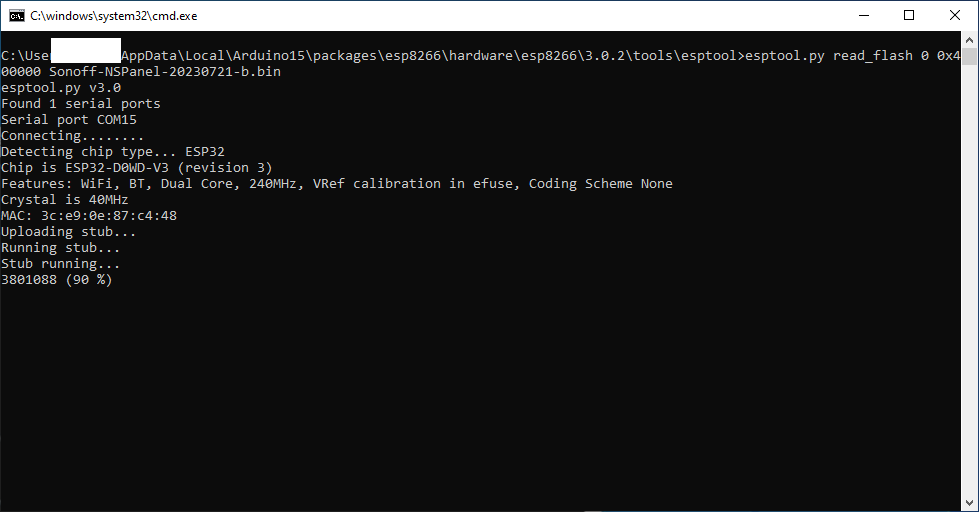Click the Coding Scheme None text

tap(601, 184)
